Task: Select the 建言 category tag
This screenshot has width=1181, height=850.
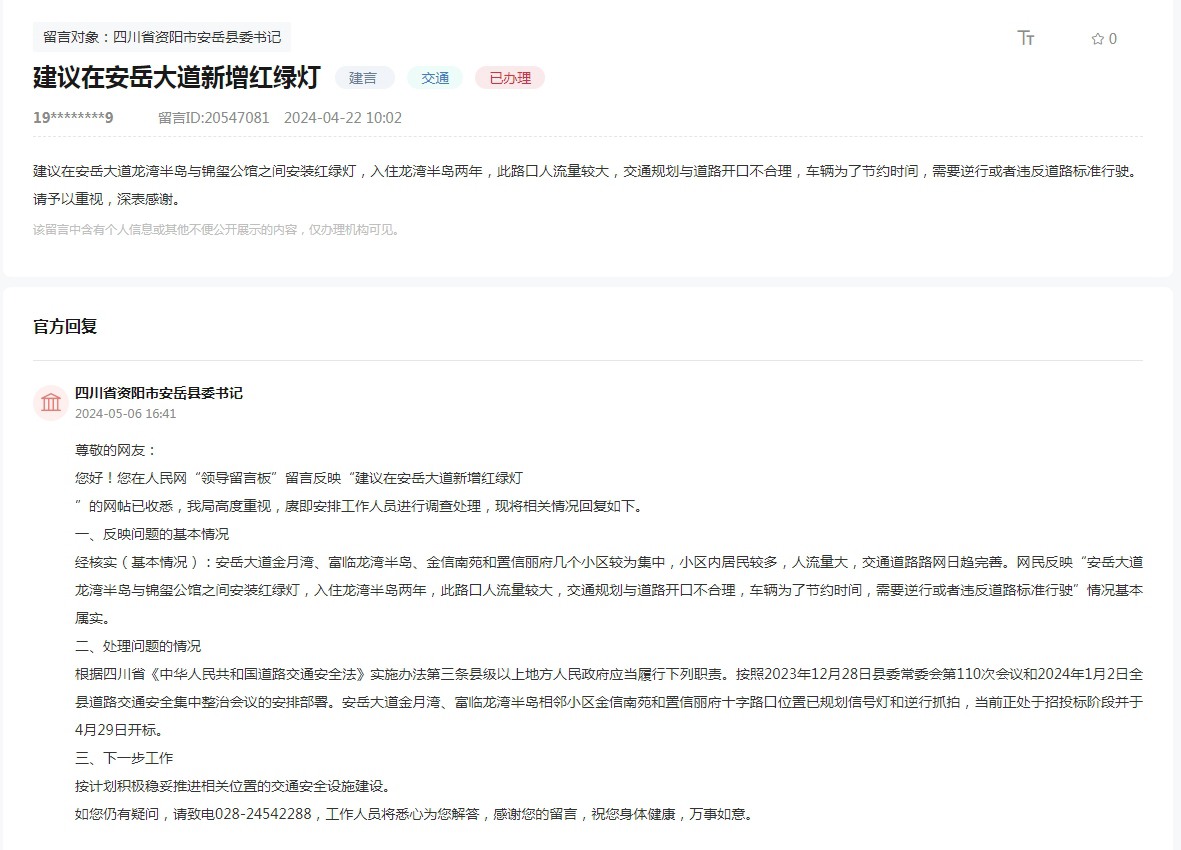Action: pyautogui.click(x=364, y=77)
